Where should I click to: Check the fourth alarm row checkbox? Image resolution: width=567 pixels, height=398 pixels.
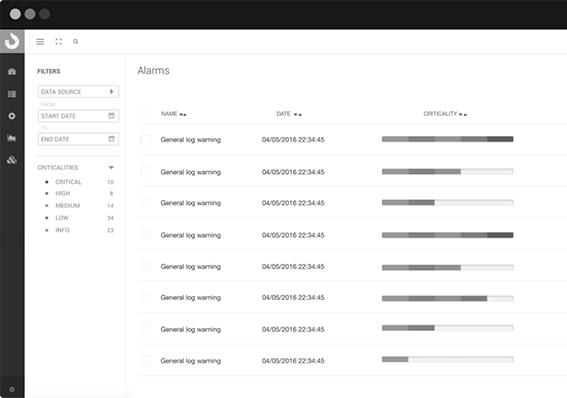pos(146,235)
